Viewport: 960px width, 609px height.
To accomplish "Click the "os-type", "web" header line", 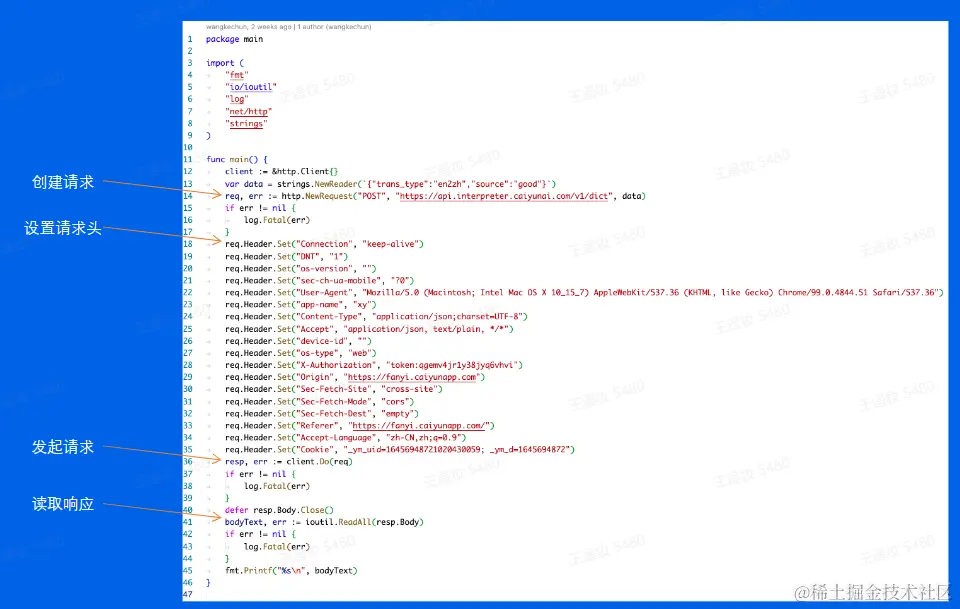I will pos(301,353).
